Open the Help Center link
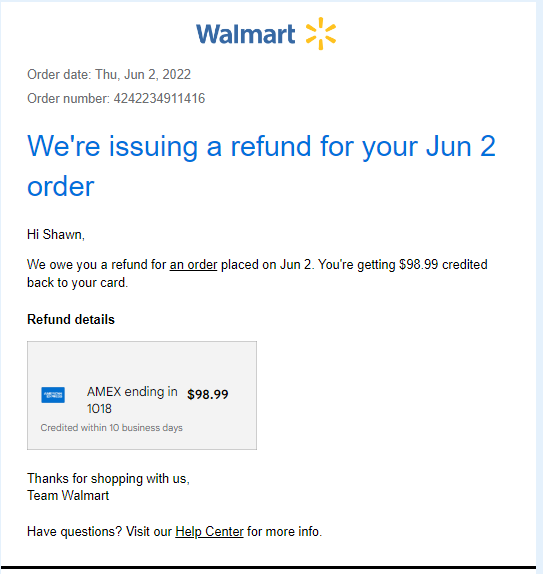 point(209,531)
